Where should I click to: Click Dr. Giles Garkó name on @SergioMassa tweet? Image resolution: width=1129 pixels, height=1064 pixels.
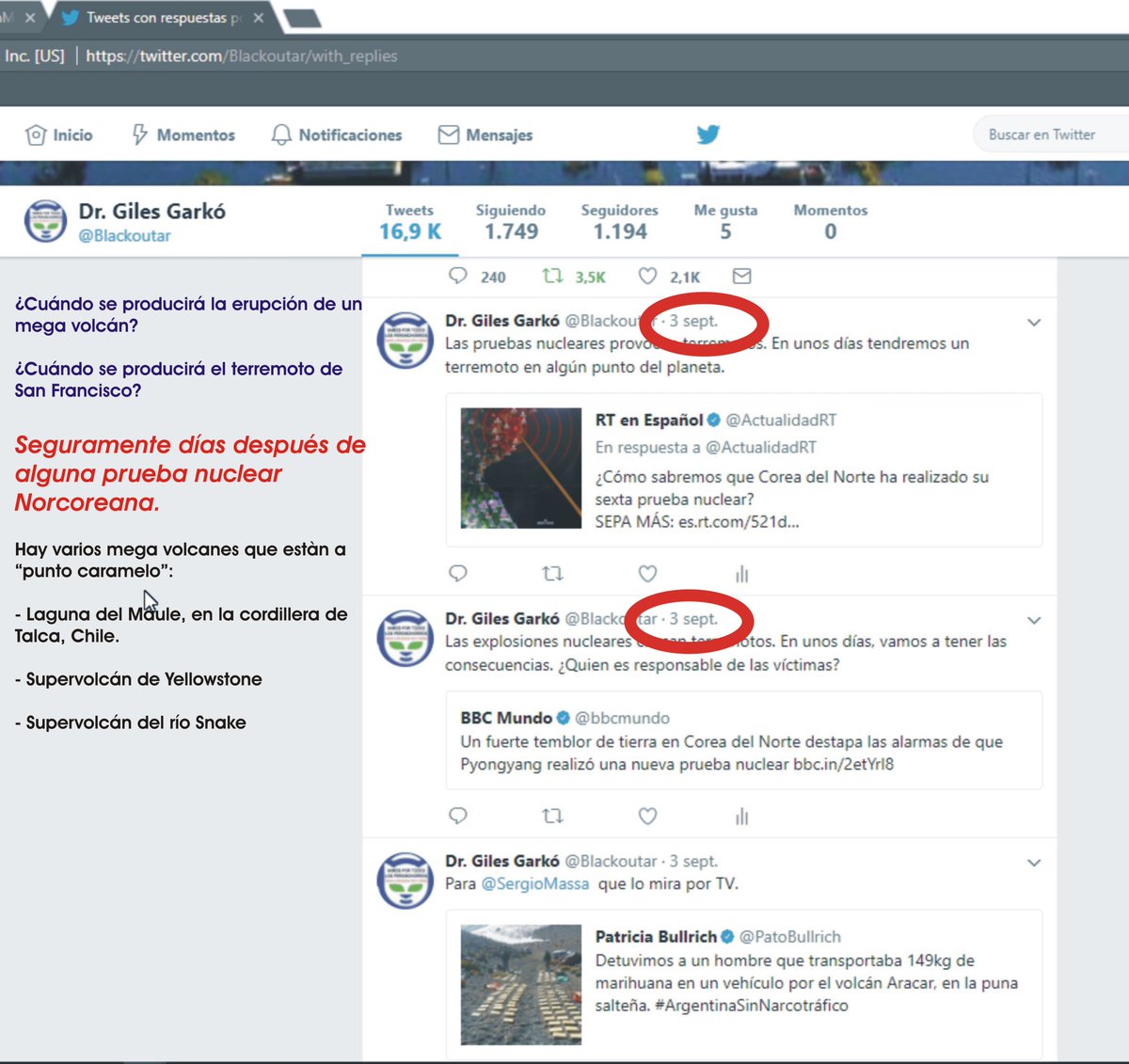coord(502,862)
